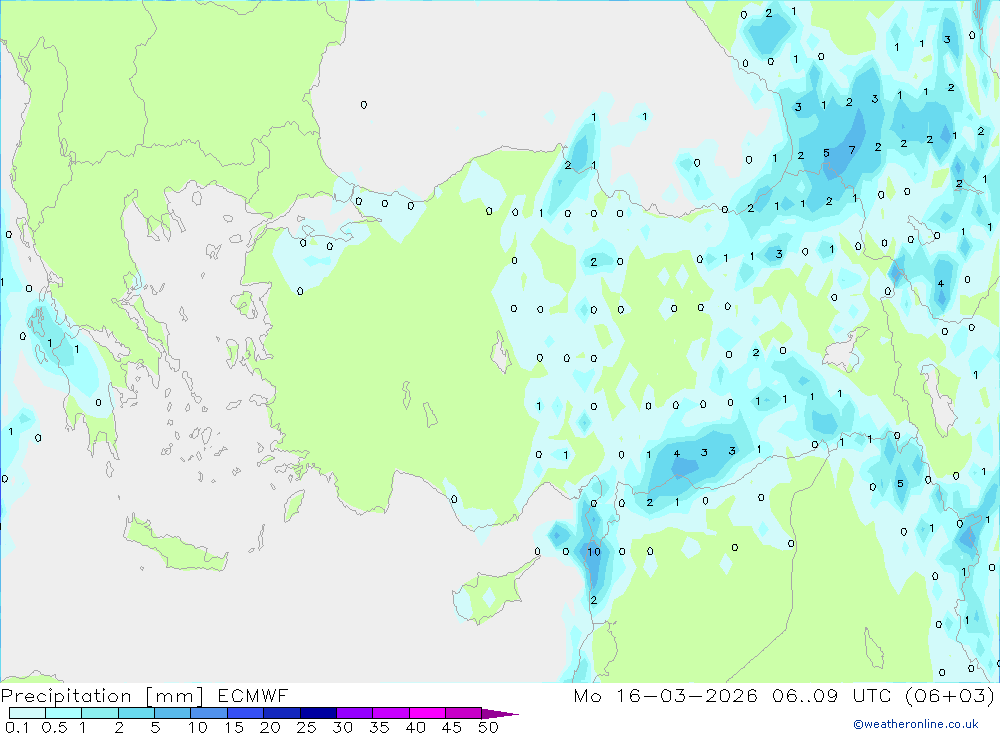This screenshot has height=733, width=1000.
Task: Click the over-50 mm arrow tip of legend
Action: [x=500, y=713]
